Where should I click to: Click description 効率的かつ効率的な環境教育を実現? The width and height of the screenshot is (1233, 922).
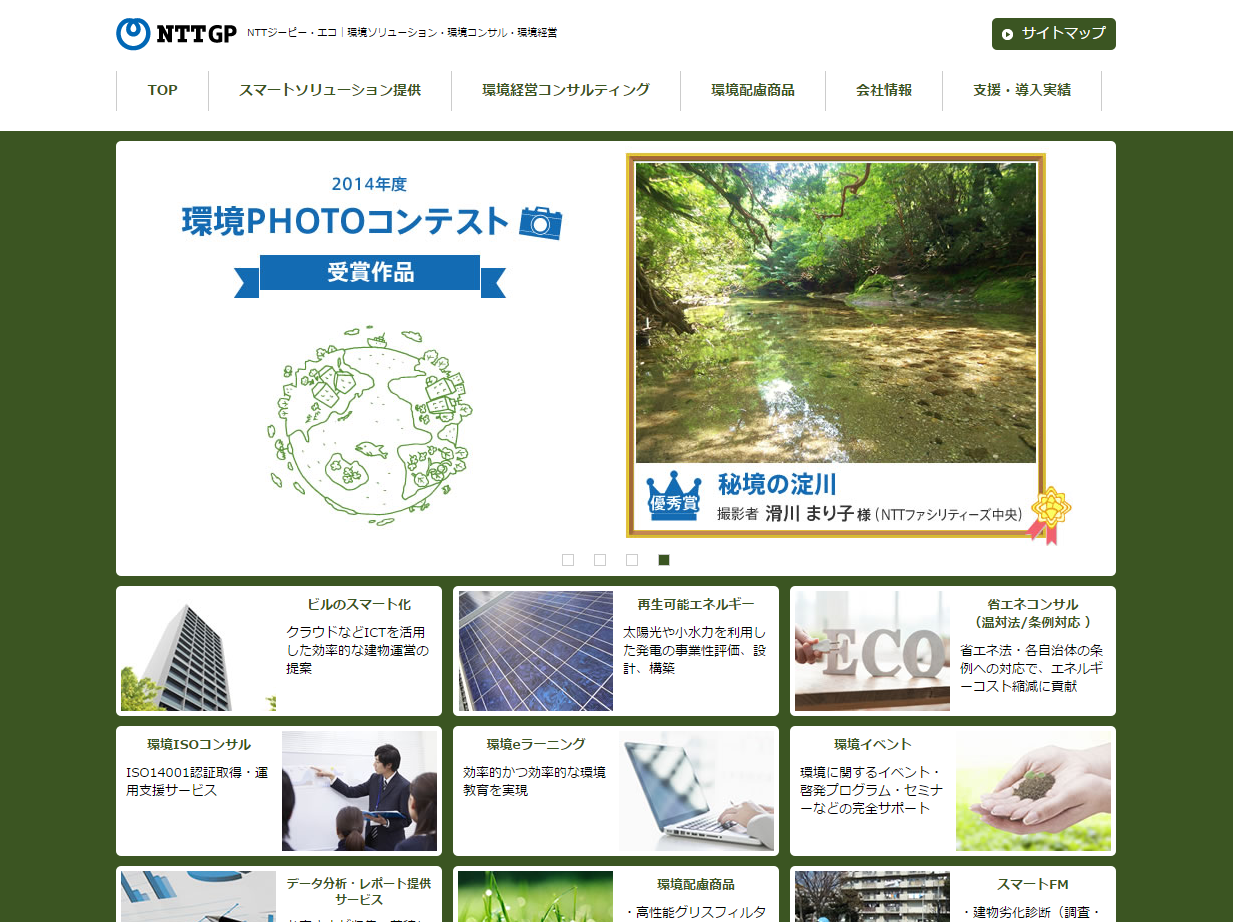pos(534,781)
